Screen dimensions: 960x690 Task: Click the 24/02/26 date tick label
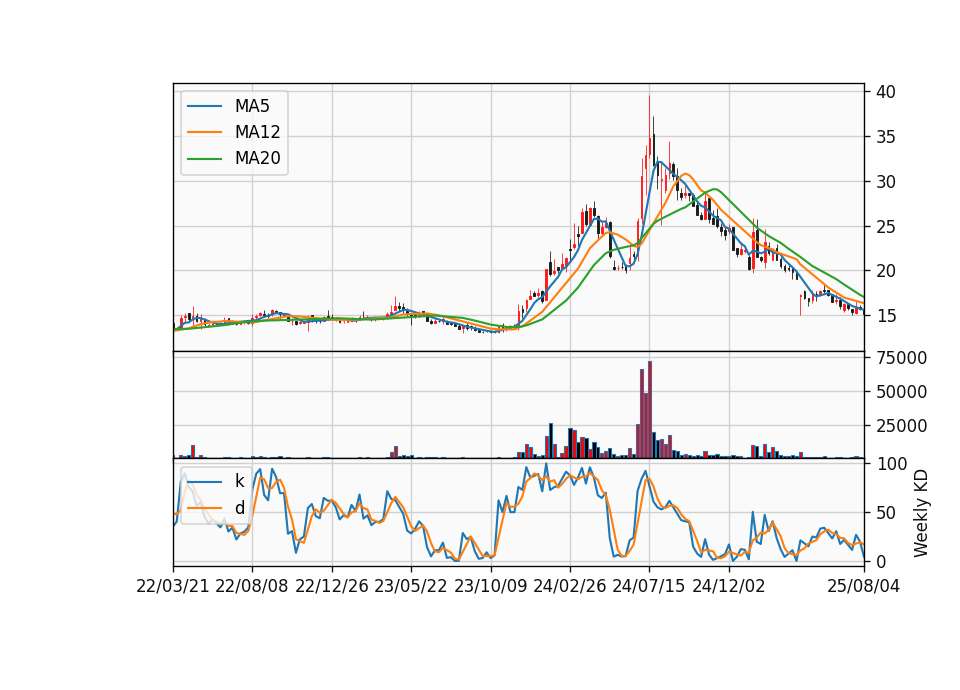[x=569, y=586]
